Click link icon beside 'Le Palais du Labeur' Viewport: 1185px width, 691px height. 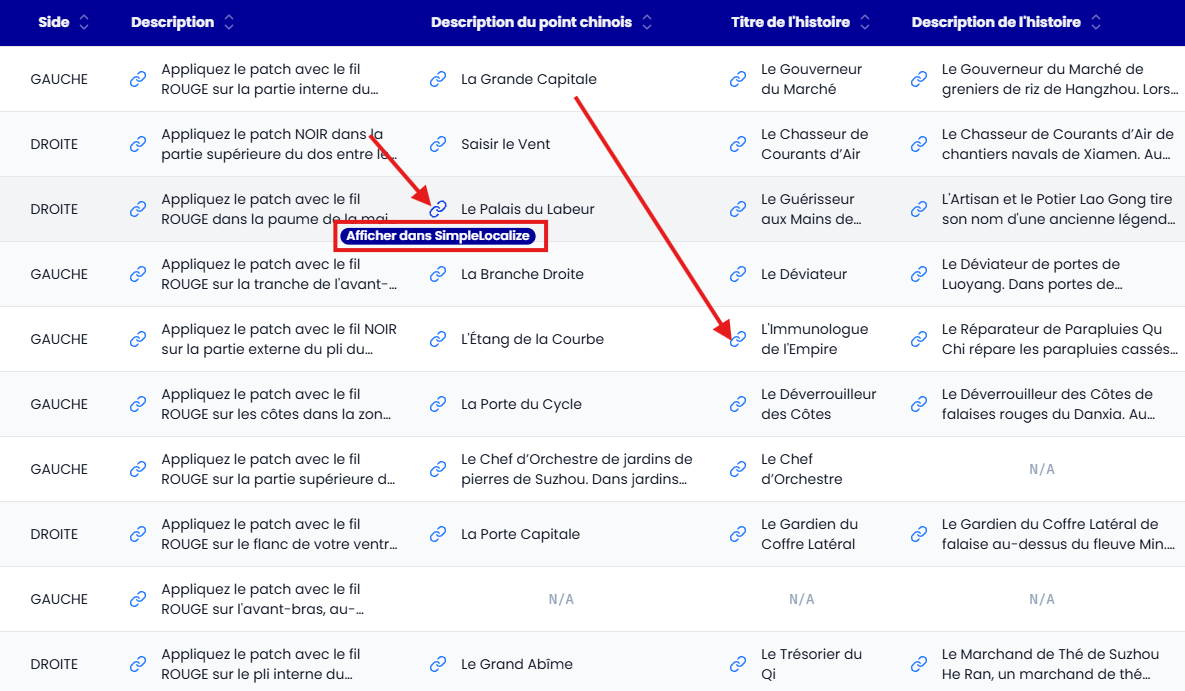coord(438,209)
